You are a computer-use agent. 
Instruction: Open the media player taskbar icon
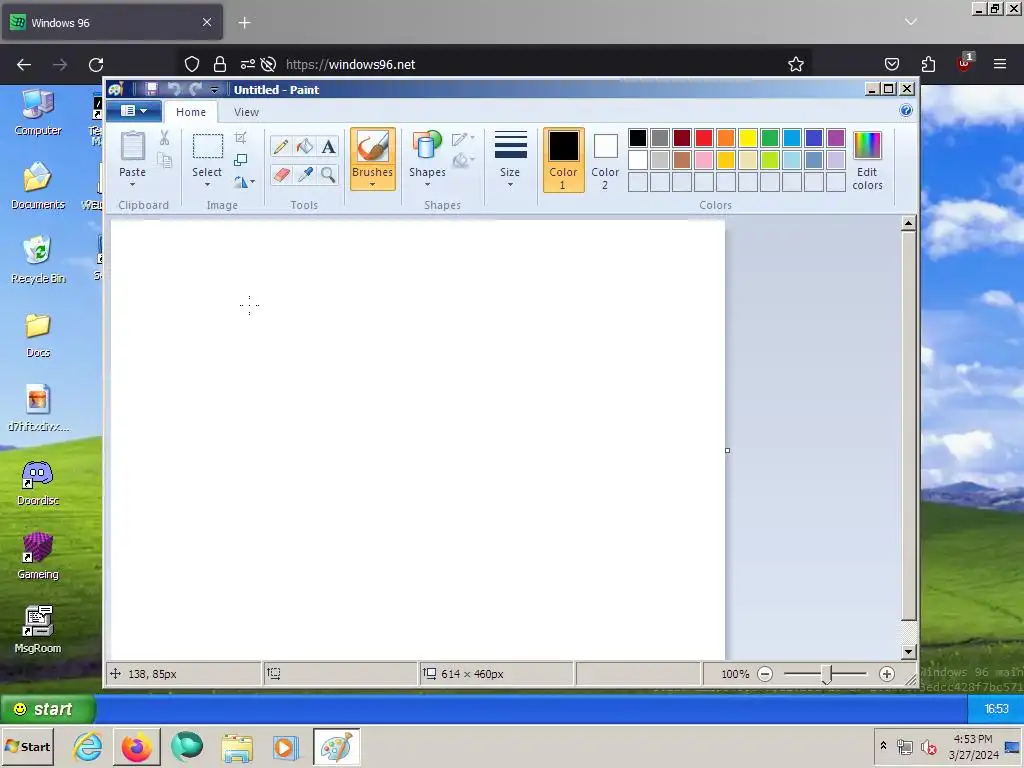(x=285, y=747)
